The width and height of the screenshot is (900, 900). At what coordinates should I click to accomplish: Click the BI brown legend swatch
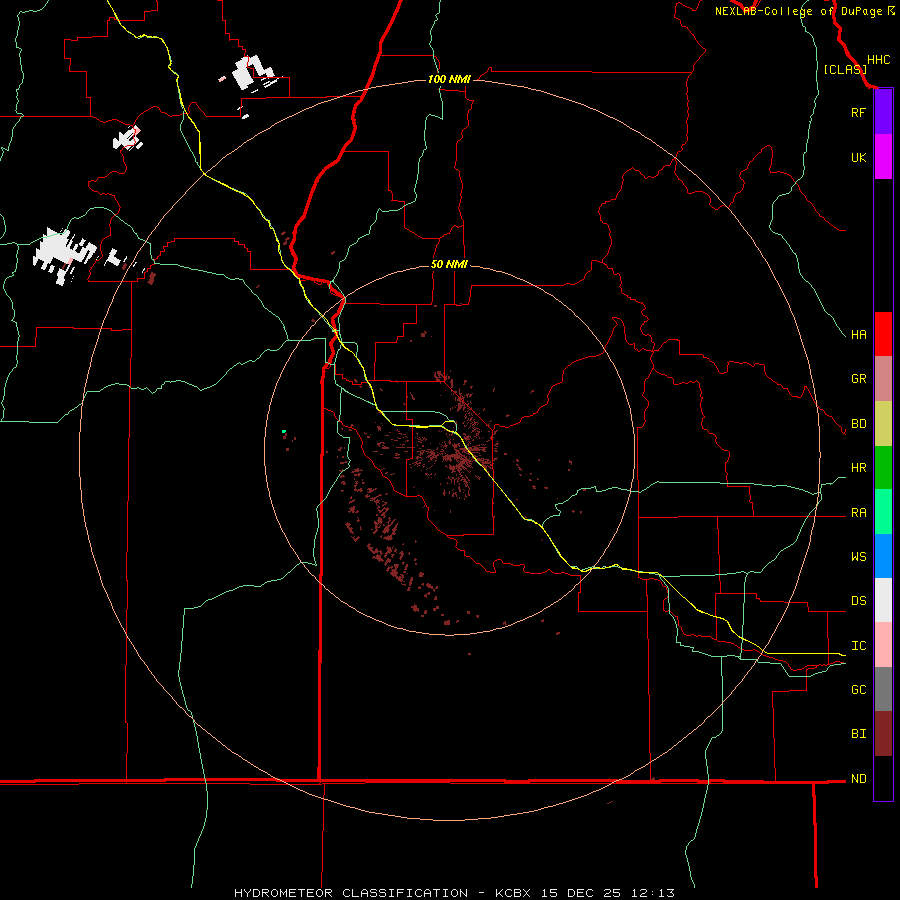coord(883,734)
